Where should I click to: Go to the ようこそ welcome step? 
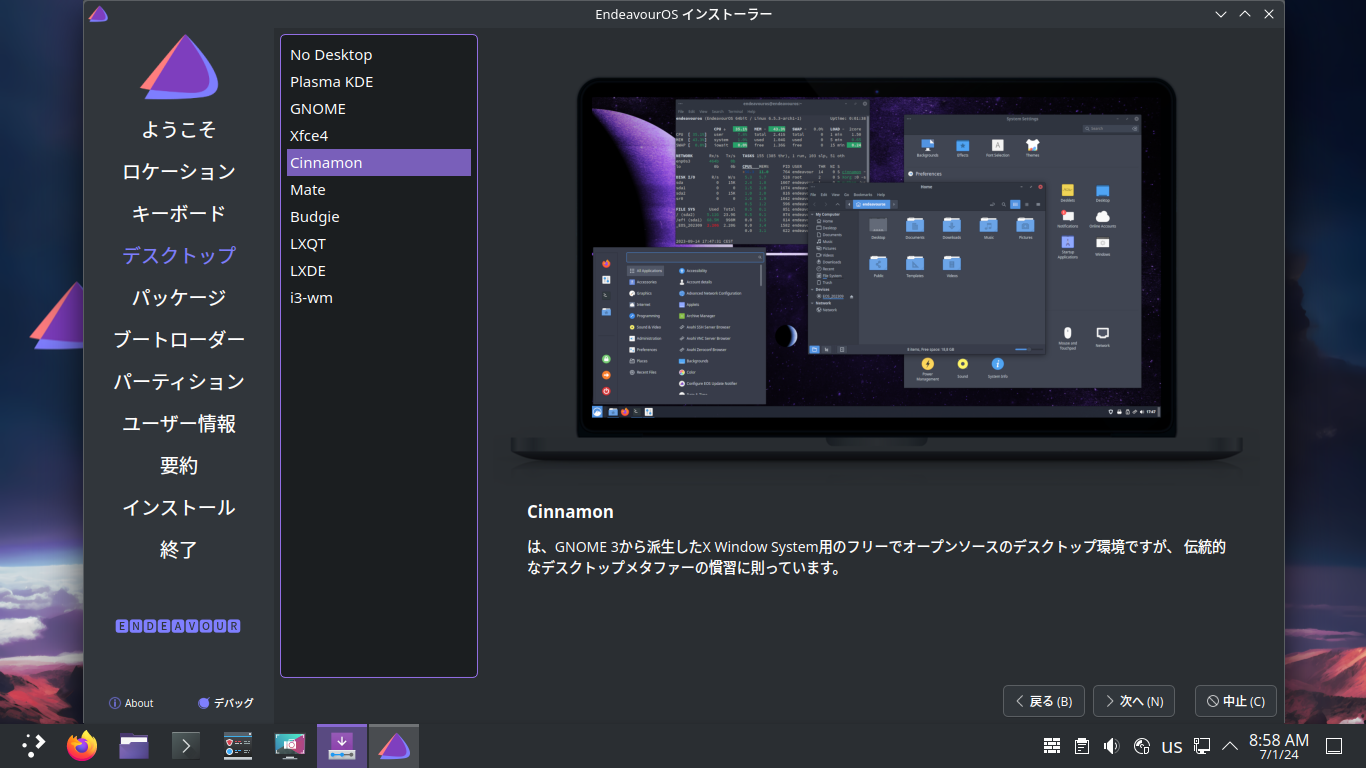179,130
